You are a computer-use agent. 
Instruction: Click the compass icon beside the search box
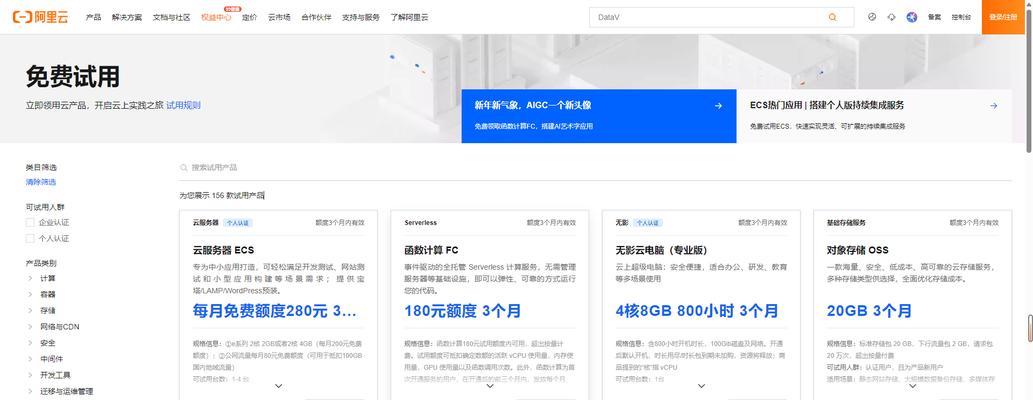pyautogui.click(x=872, y=17)
